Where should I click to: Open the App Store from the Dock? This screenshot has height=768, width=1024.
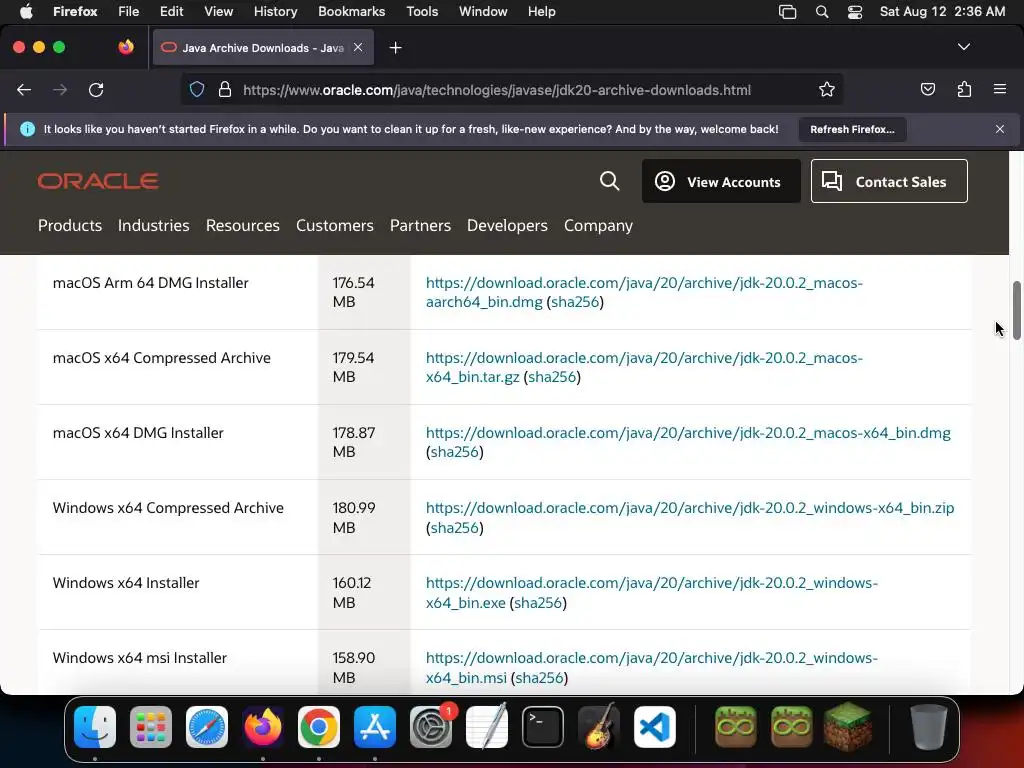pos(375,726)
